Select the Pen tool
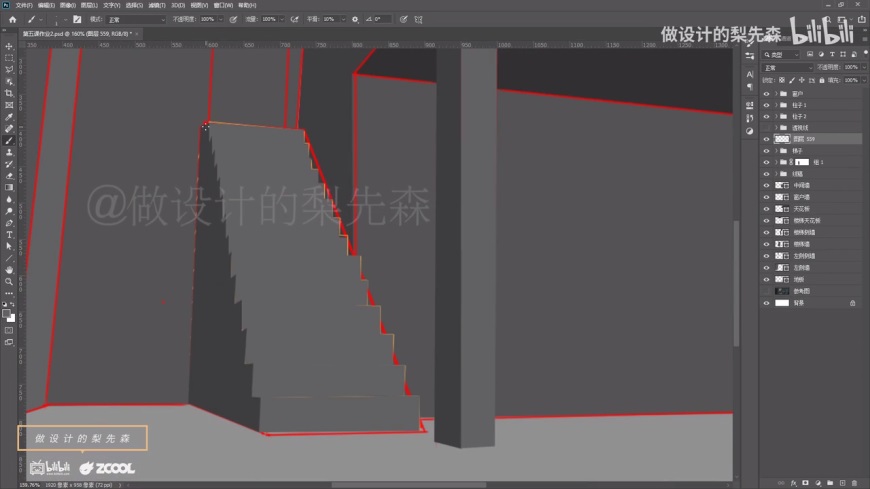Image resolution: width=870 pixels, height=489 pixels. click(9, 223)
